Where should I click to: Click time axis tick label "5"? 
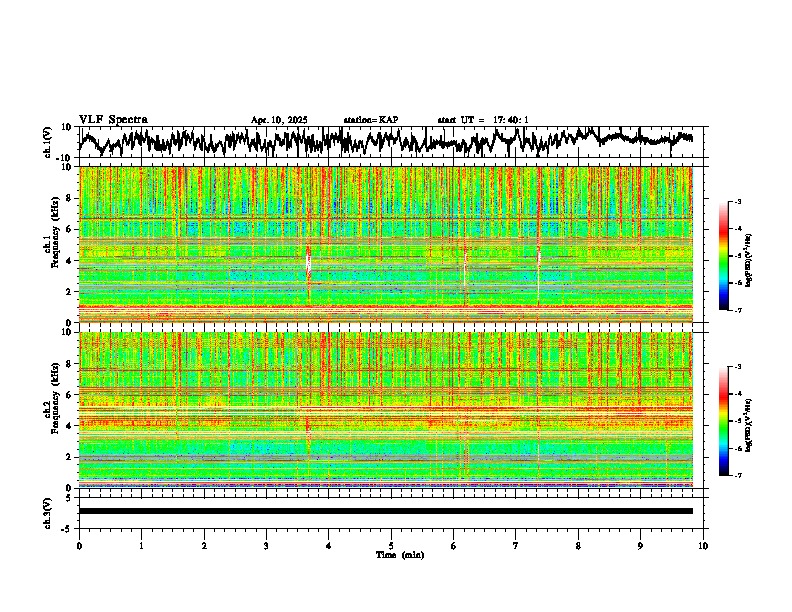pyautogui.click(x=391, y=546)
